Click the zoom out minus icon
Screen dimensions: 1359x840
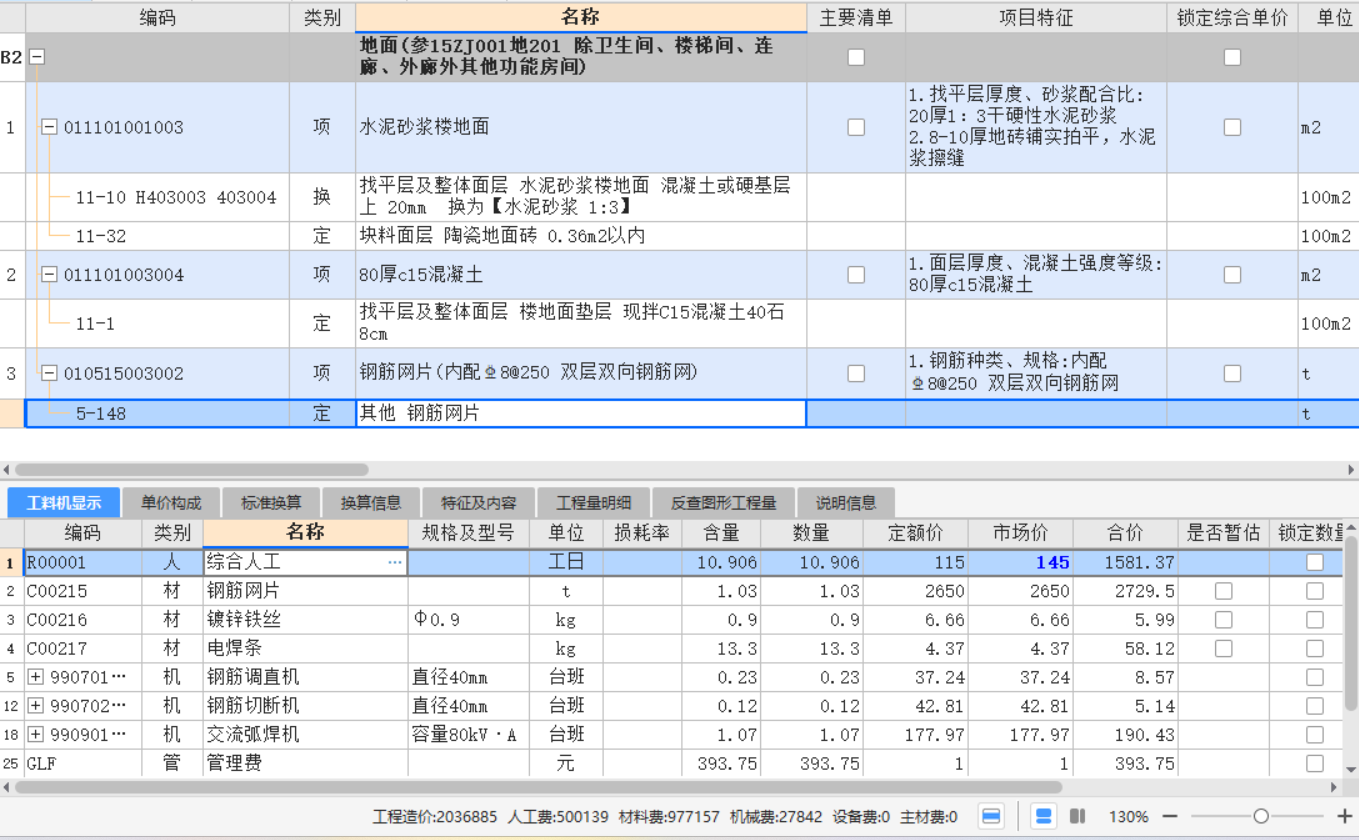(1170, 816)
